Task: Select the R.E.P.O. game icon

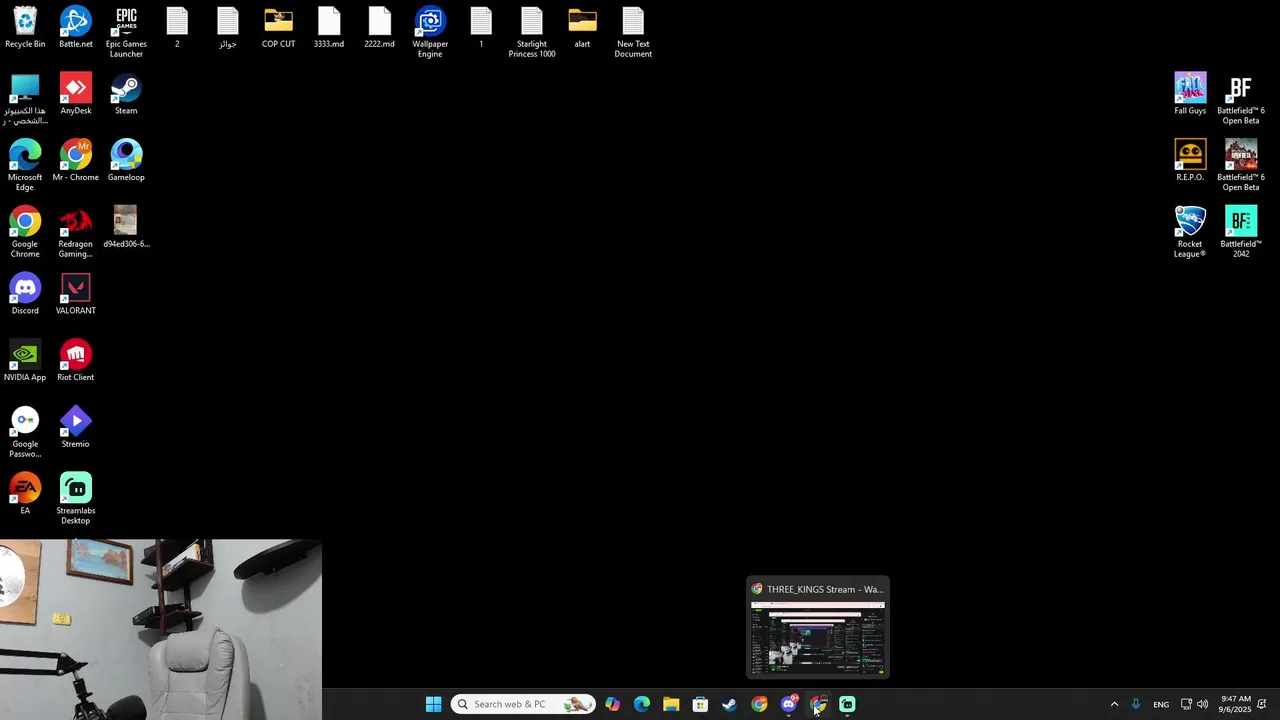Action: (x=1190, y=161)
